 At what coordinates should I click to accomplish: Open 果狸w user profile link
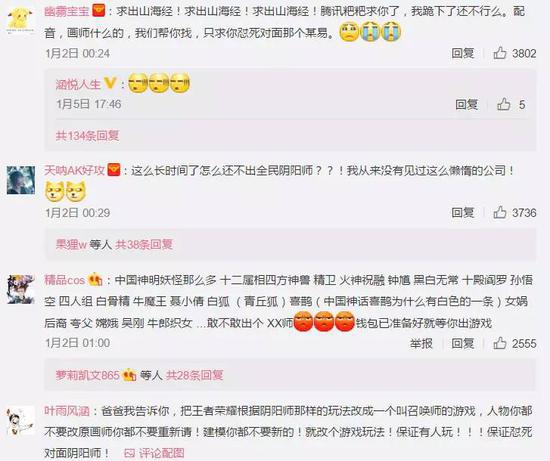[x=71, y=245]
